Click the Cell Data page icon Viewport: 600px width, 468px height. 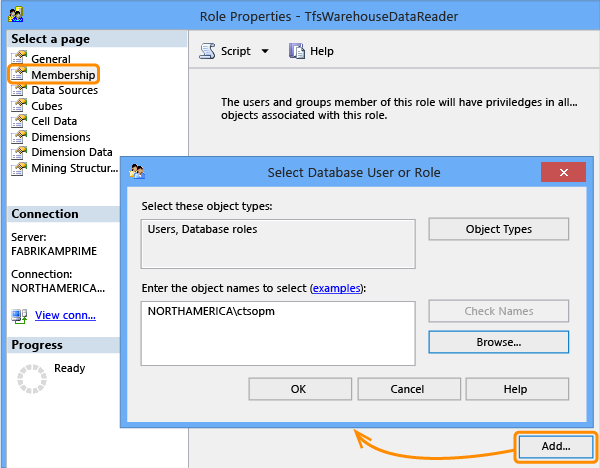pos(19,121)
